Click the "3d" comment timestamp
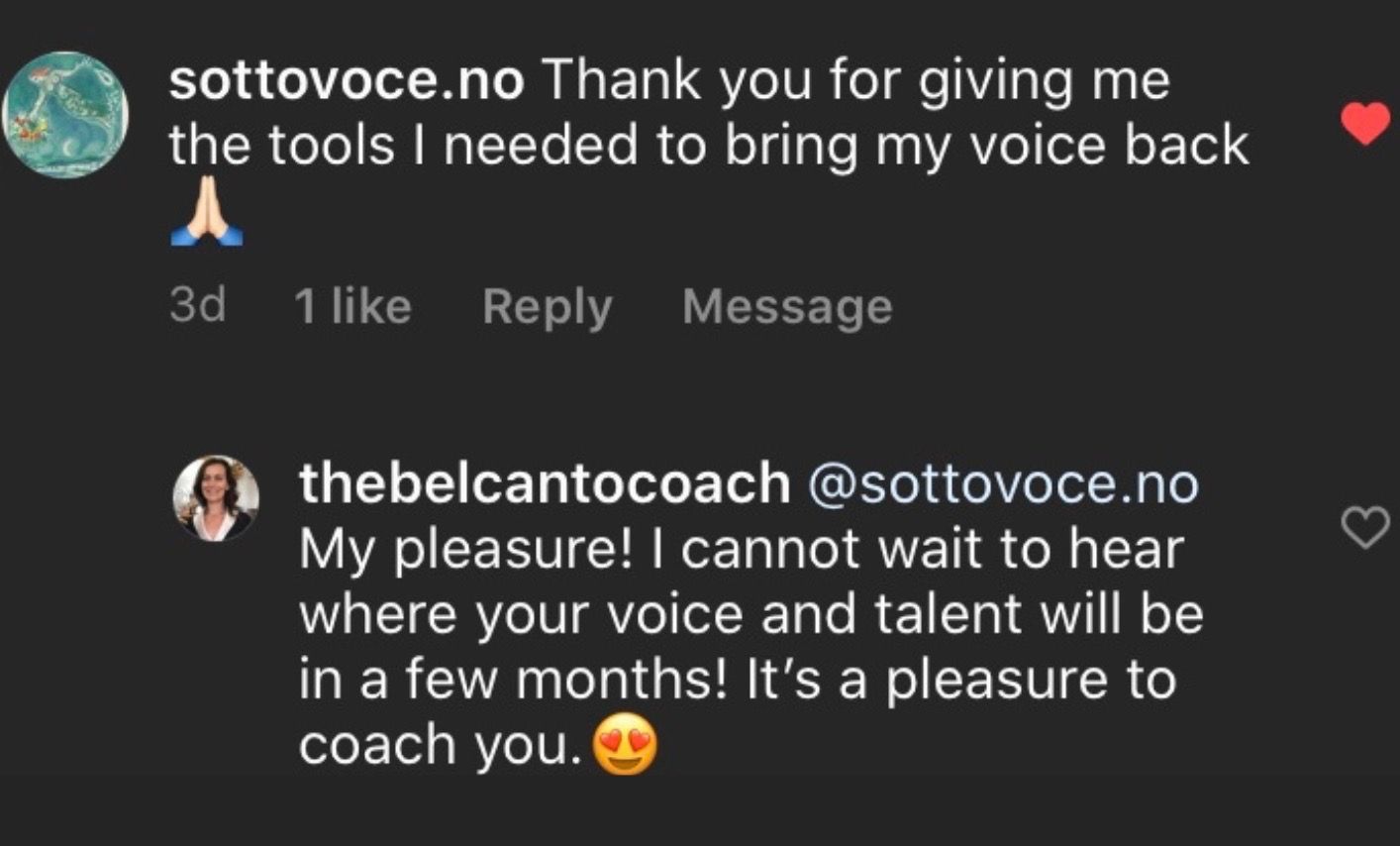The image size is (1400, 846). [197, 305]
